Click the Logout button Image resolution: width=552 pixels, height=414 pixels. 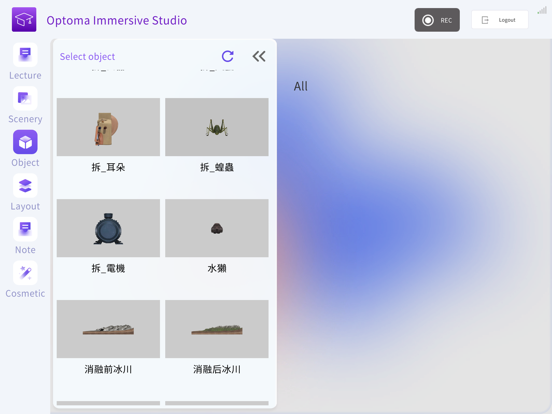click(500, 20)
